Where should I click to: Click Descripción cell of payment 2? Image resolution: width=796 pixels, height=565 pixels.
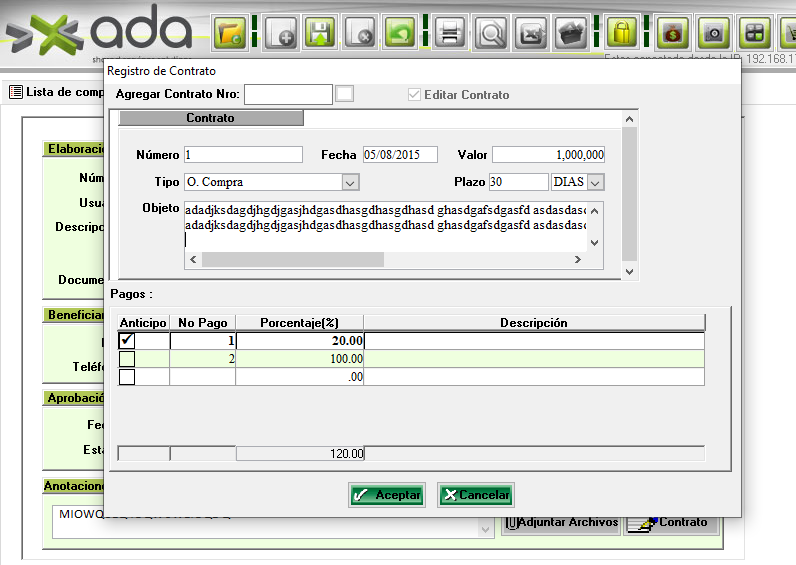(x=534, y=359)
